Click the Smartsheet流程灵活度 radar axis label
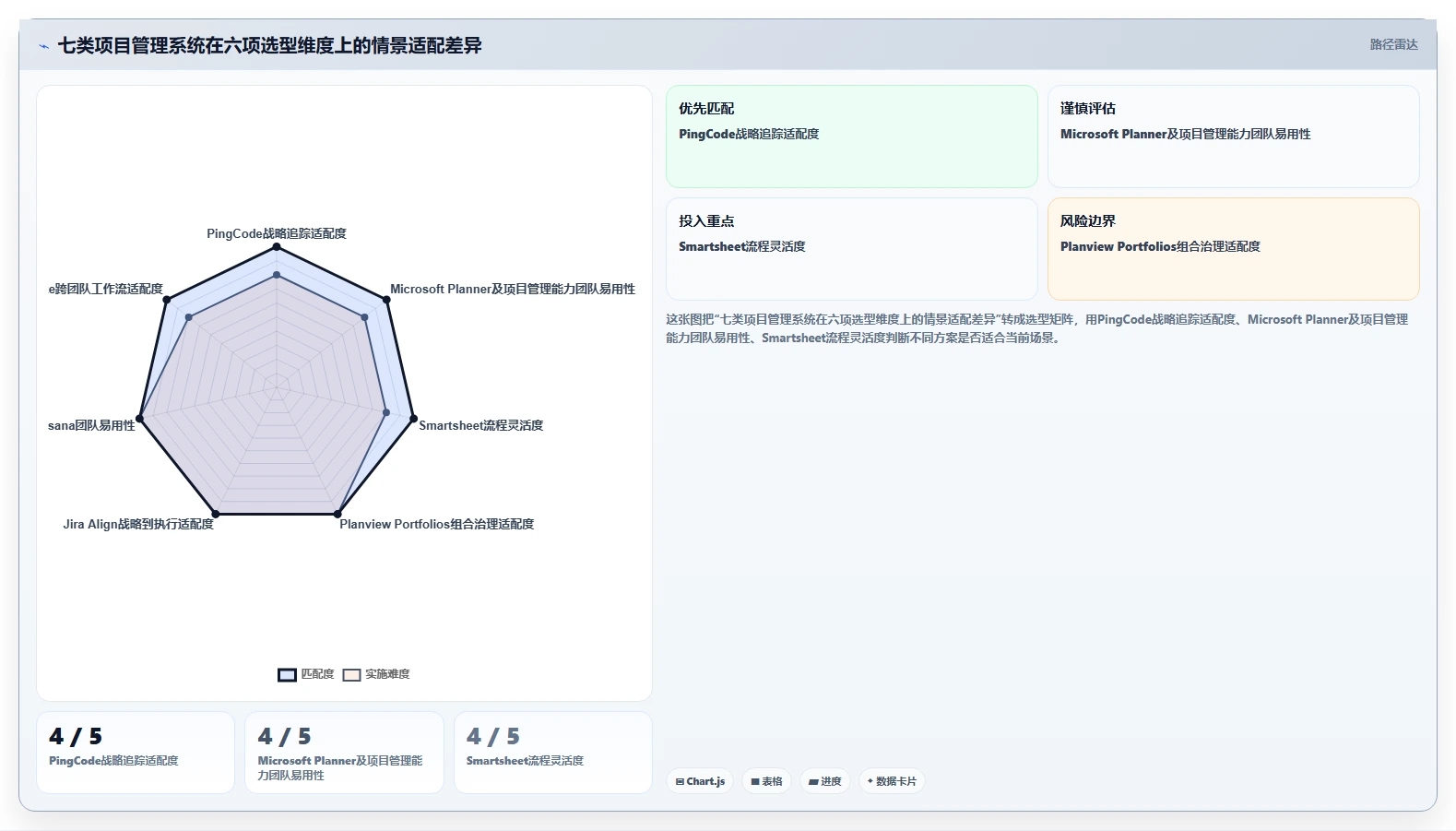This screenshot has width=1456, height=831. pos(481,425)
